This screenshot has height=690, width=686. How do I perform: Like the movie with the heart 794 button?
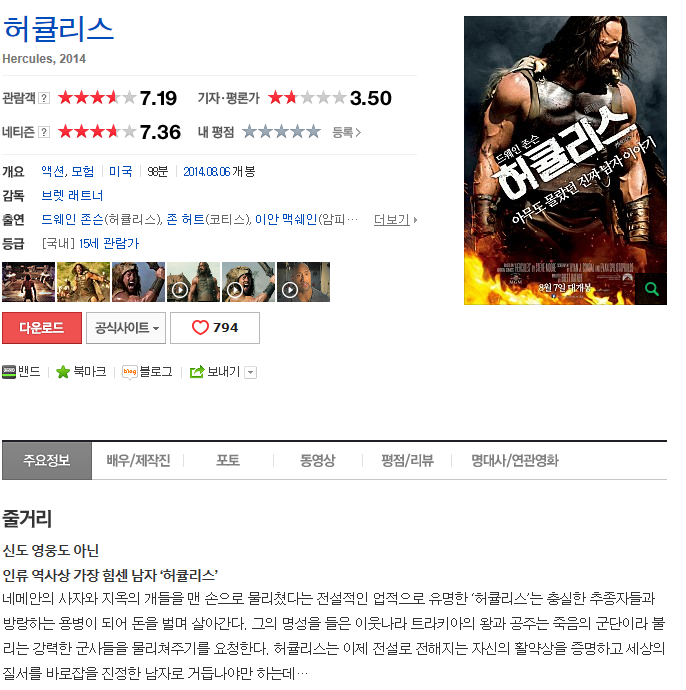[x=215, y=328]
